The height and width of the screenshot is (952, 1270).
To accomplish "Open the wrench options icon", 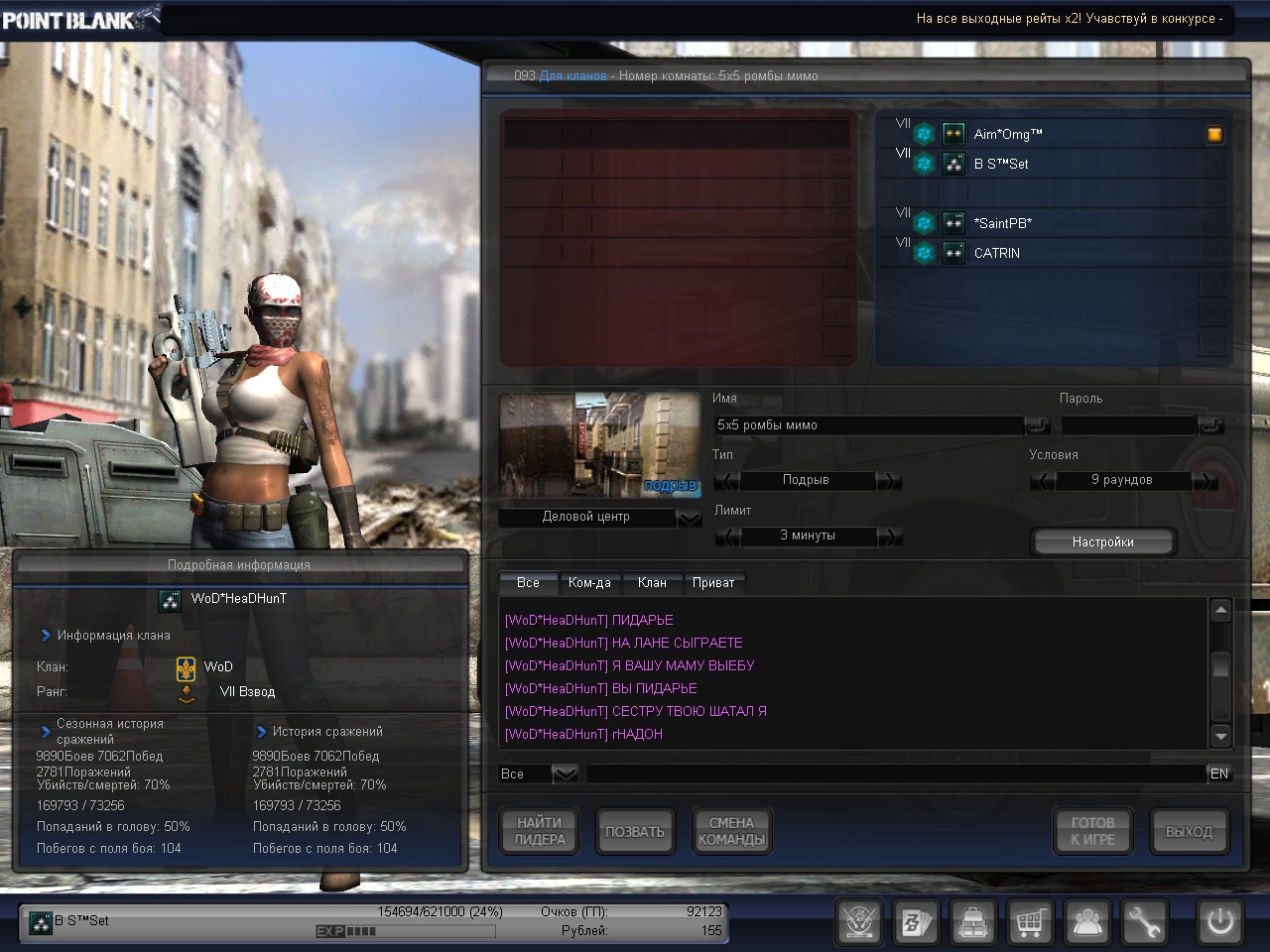I will click(x=1144, y=923).
